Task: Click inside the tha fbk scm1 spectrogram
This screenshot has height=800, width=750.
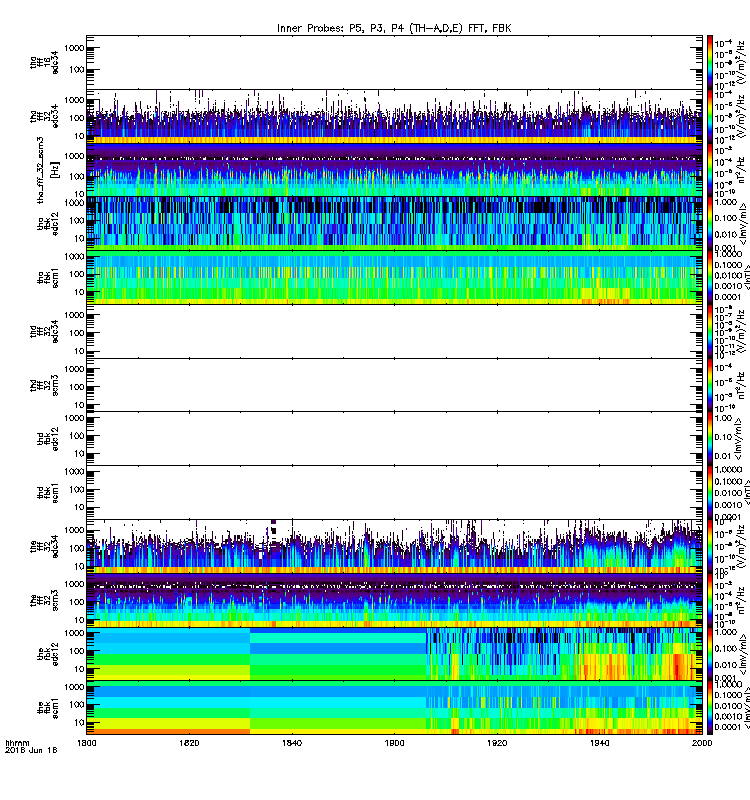Action: pos(394,278)
